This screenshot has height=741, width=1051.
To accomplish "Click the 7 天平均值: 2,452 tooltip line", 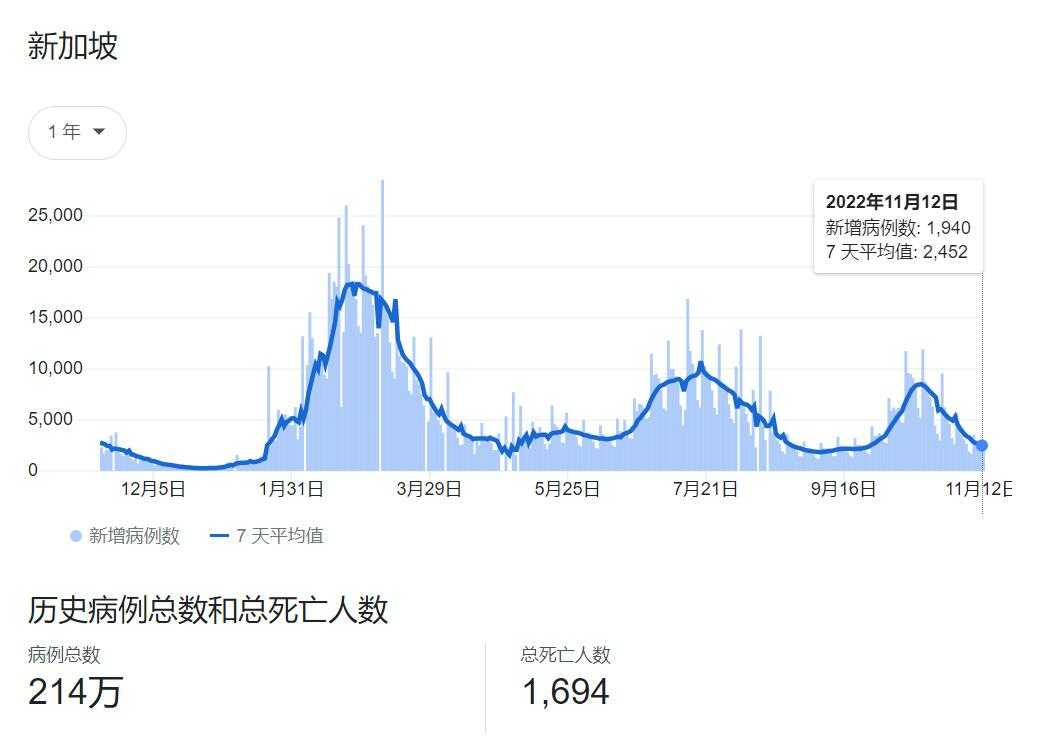I will point(896,252).
